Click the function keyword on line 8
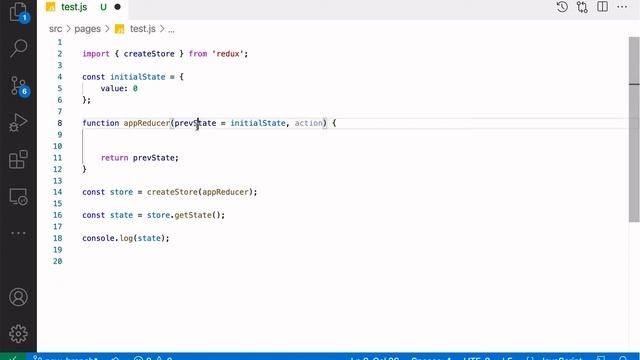The image size is (640, 360). tap(100, 123)
